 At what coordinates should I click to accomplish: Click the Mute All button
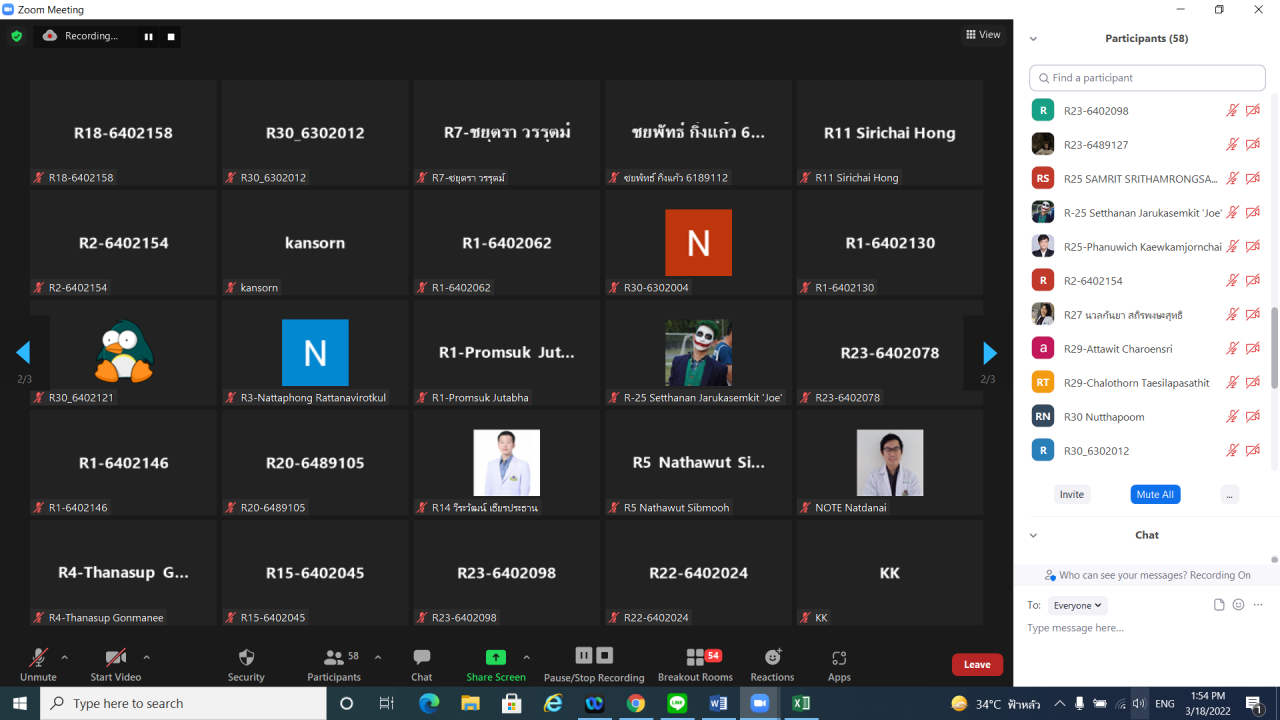coord(1155,495)
